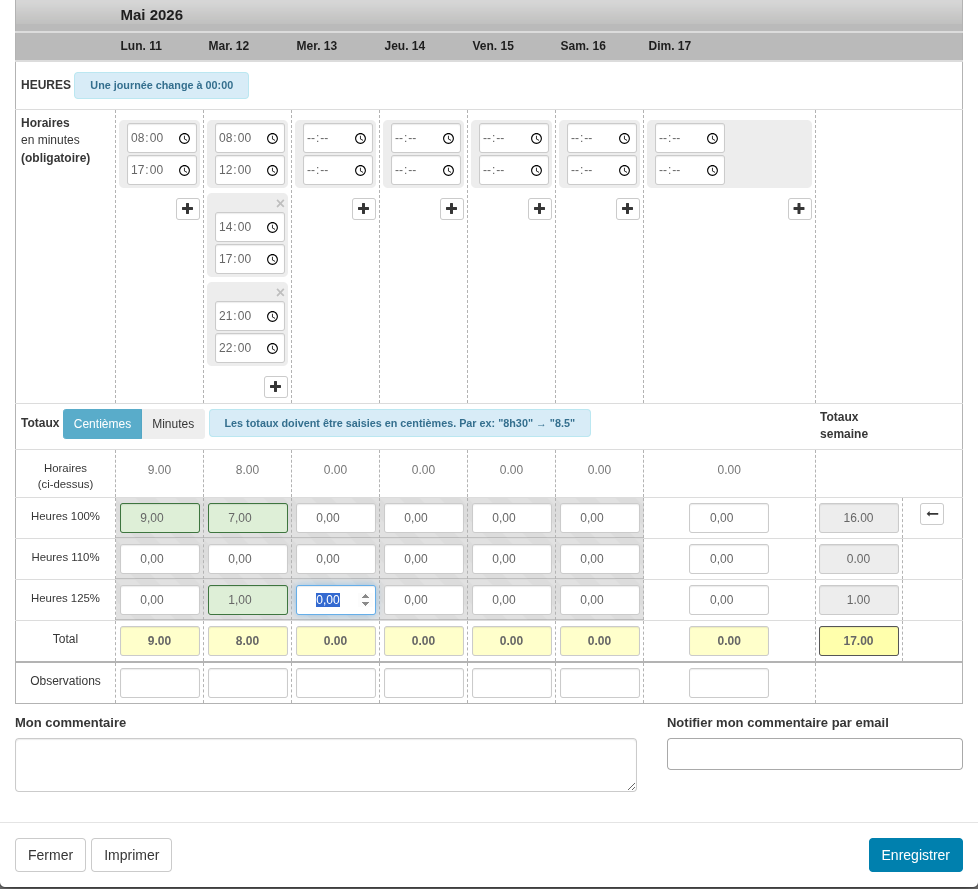The height and width of the screenshot is (889, 978).
Task: Click the Notifier mon commentaire par email field
Action: pos(815,754)
